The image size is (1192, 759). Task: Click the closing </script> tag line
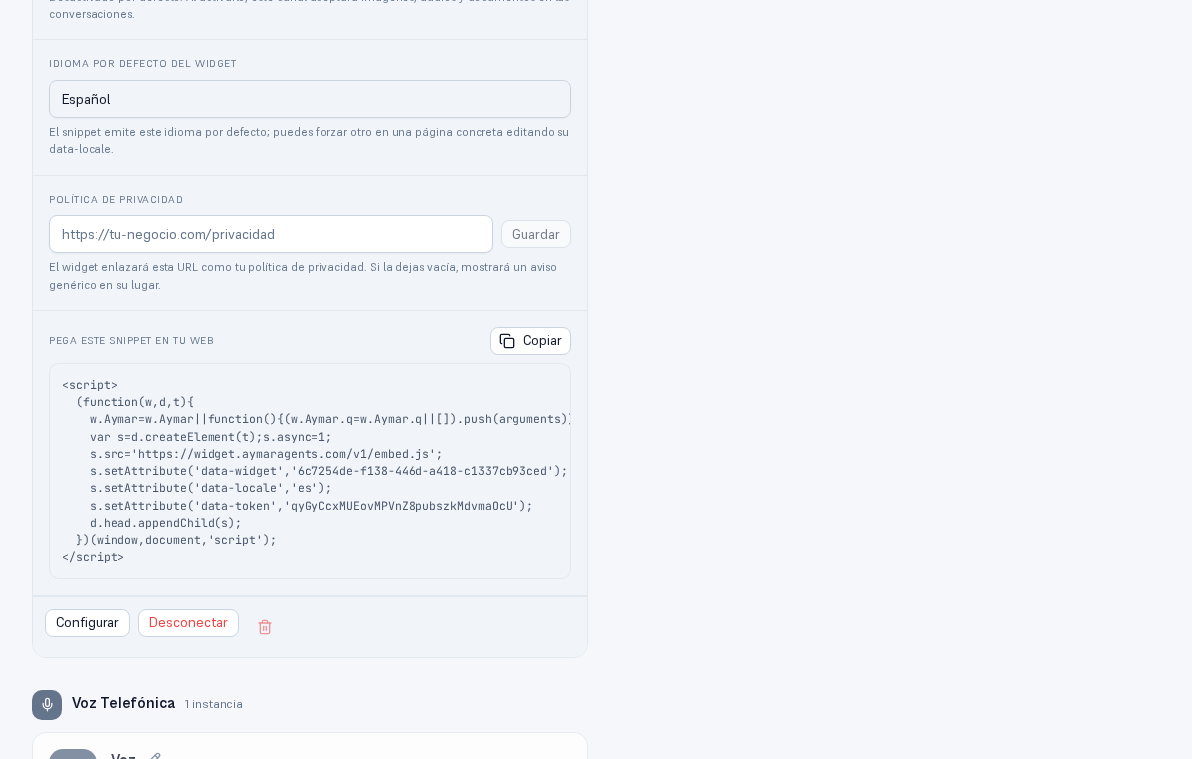(93, 557)
